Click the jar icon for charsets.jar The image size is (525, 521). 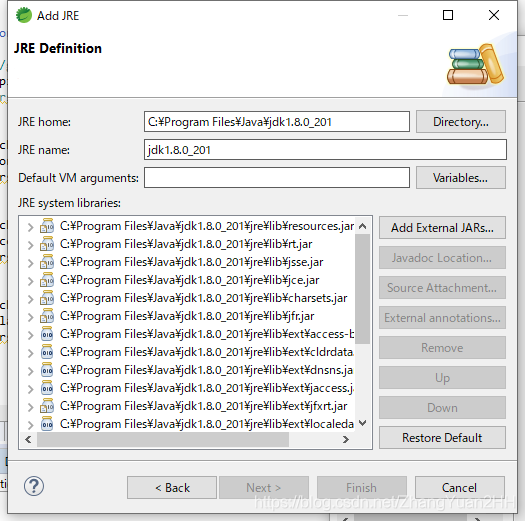click(47, 298)
